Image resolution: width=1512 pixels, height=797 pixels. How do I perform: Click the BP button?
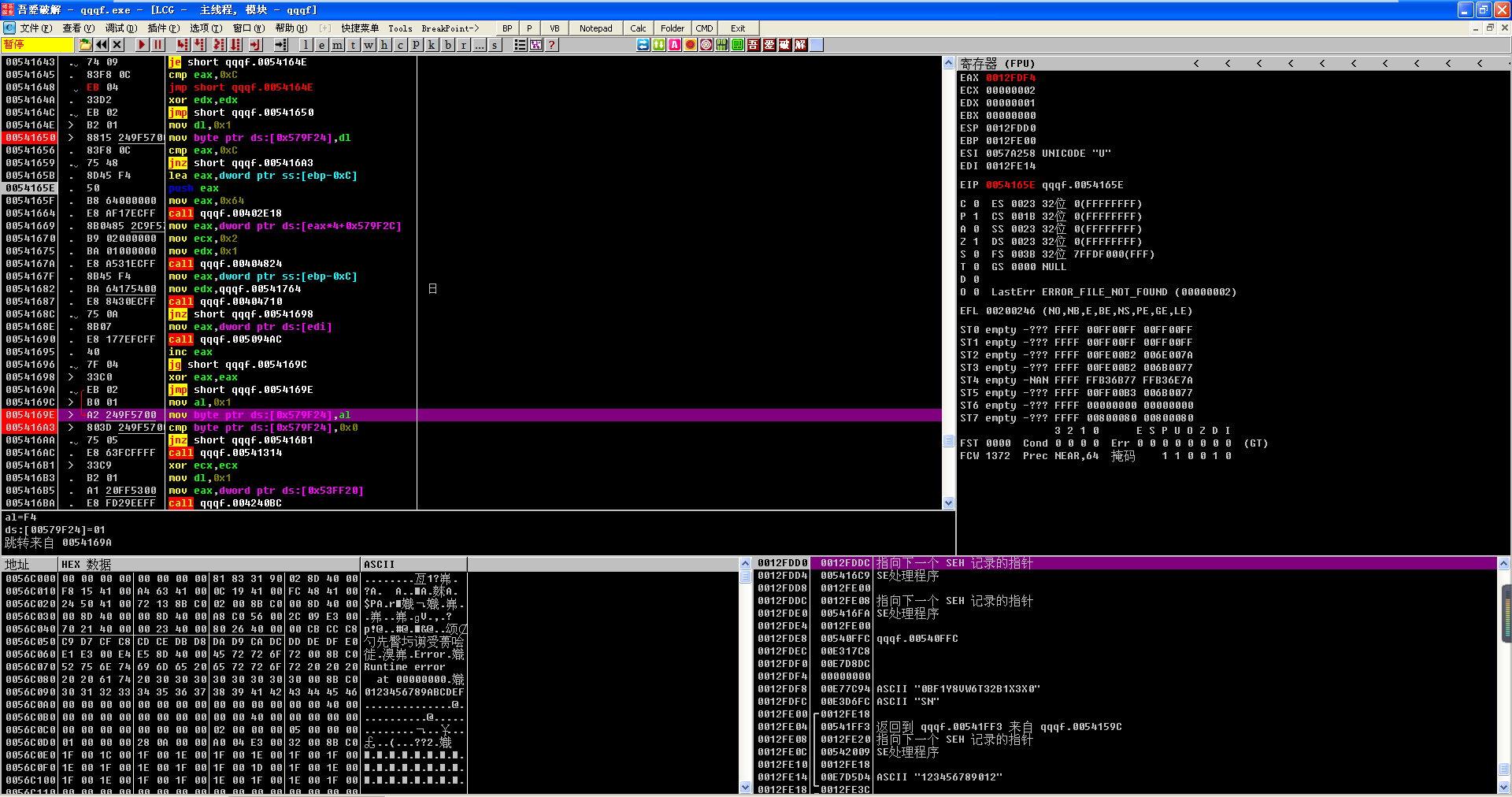(x=507, y=28)
